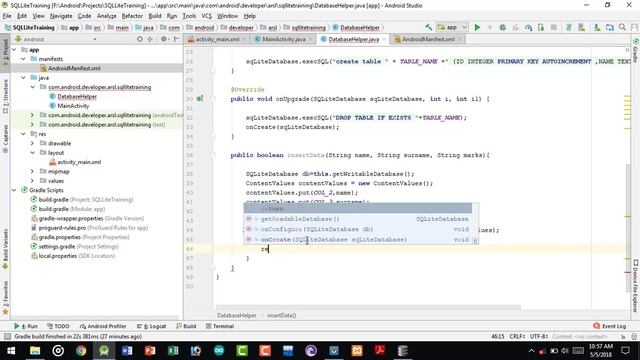
Task: Click sqllitetraining in the breadcrumb bar
Action: [x=309, y=27]
